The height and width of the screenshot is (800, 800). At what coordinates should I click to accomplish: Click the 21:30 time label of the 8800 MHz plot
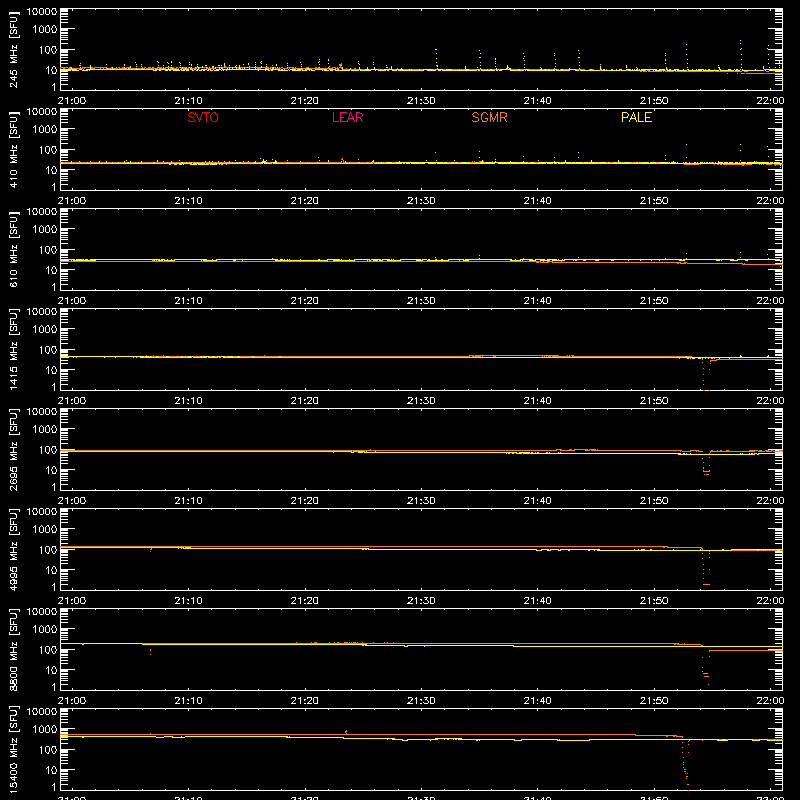point(421,701)
